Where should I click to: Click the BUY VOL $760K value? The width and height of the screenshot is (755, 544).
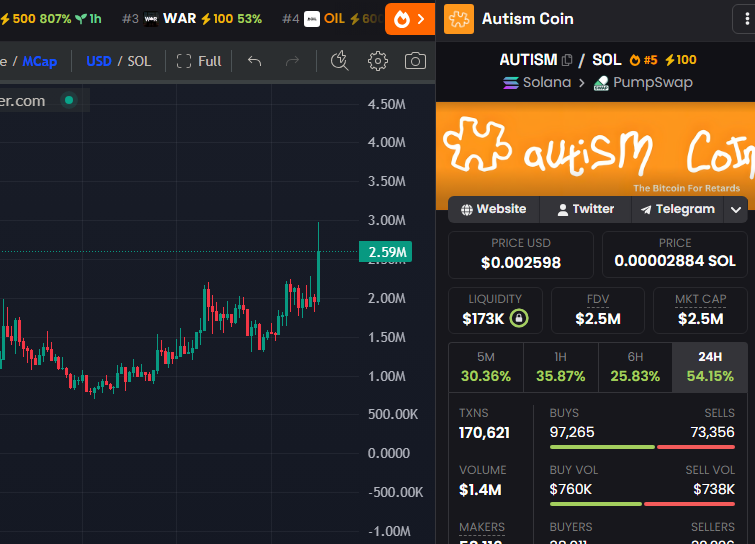570,490
